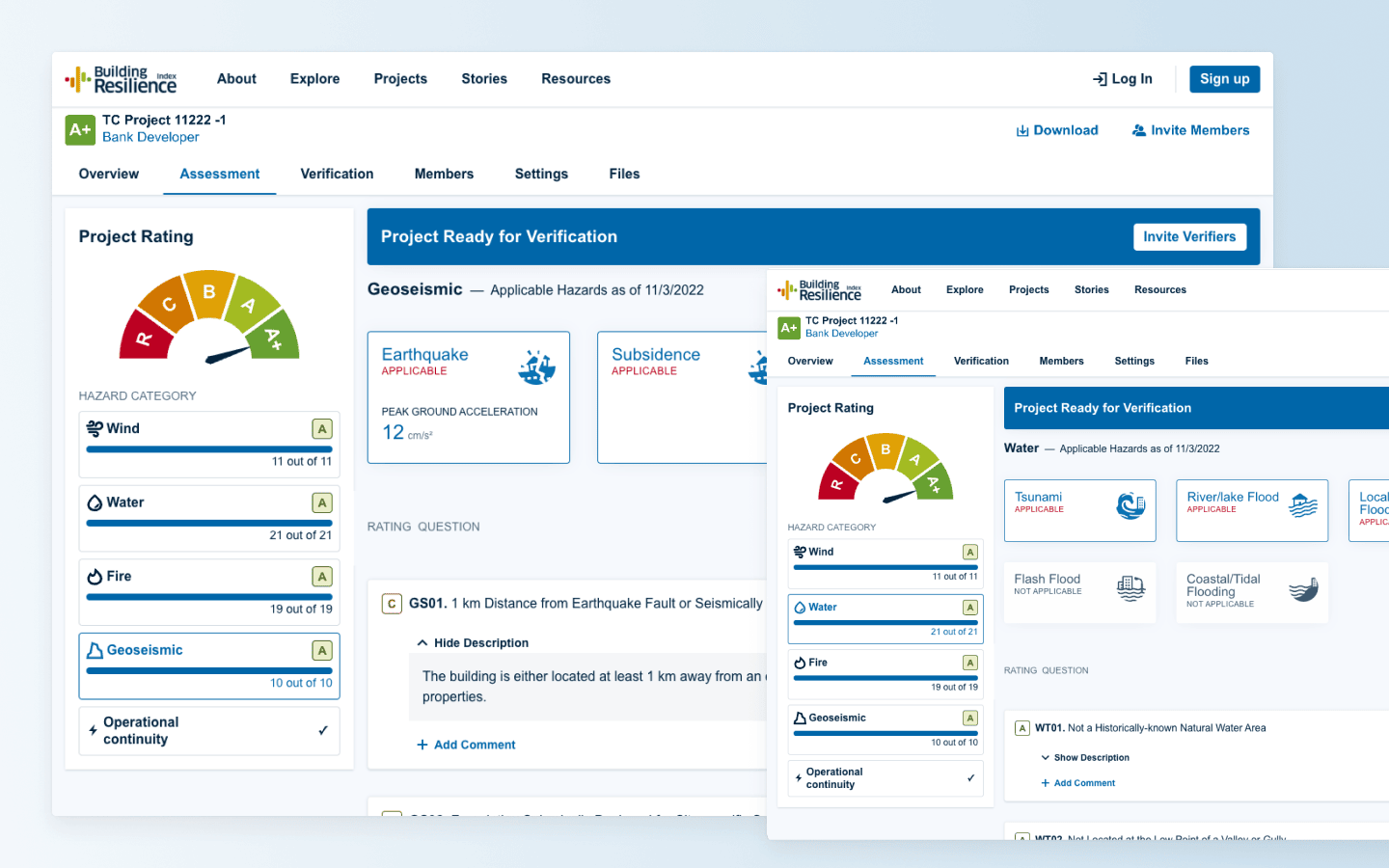Click Geoseismic icon in front window list
The image size is (1389, 868).
pyautogui.click(x=800, y=719)
